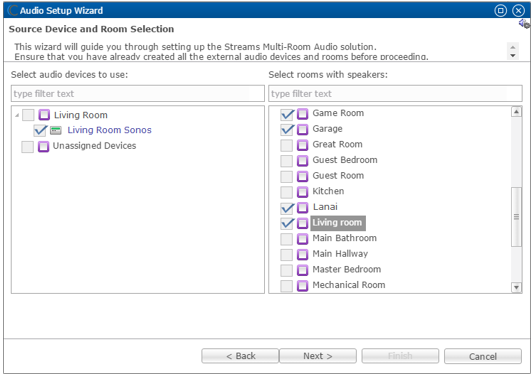
Task: Click the room icon next to Master Bedroom
Action: click(x=302, y=270)
